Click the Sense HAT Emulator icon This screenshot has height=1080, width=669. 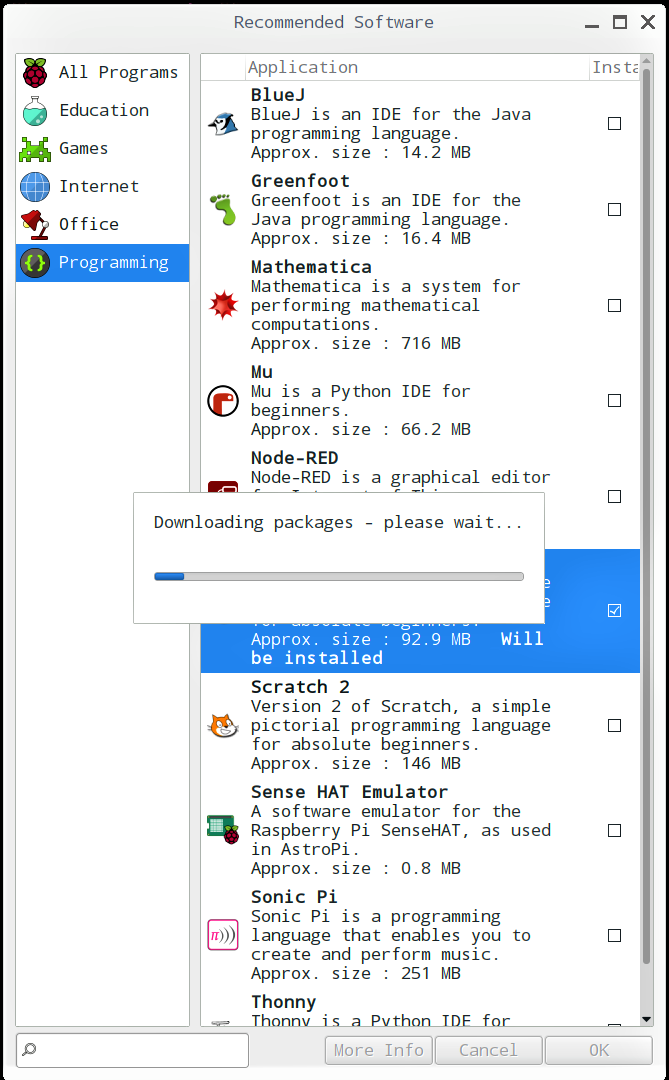tap(223, 830)
